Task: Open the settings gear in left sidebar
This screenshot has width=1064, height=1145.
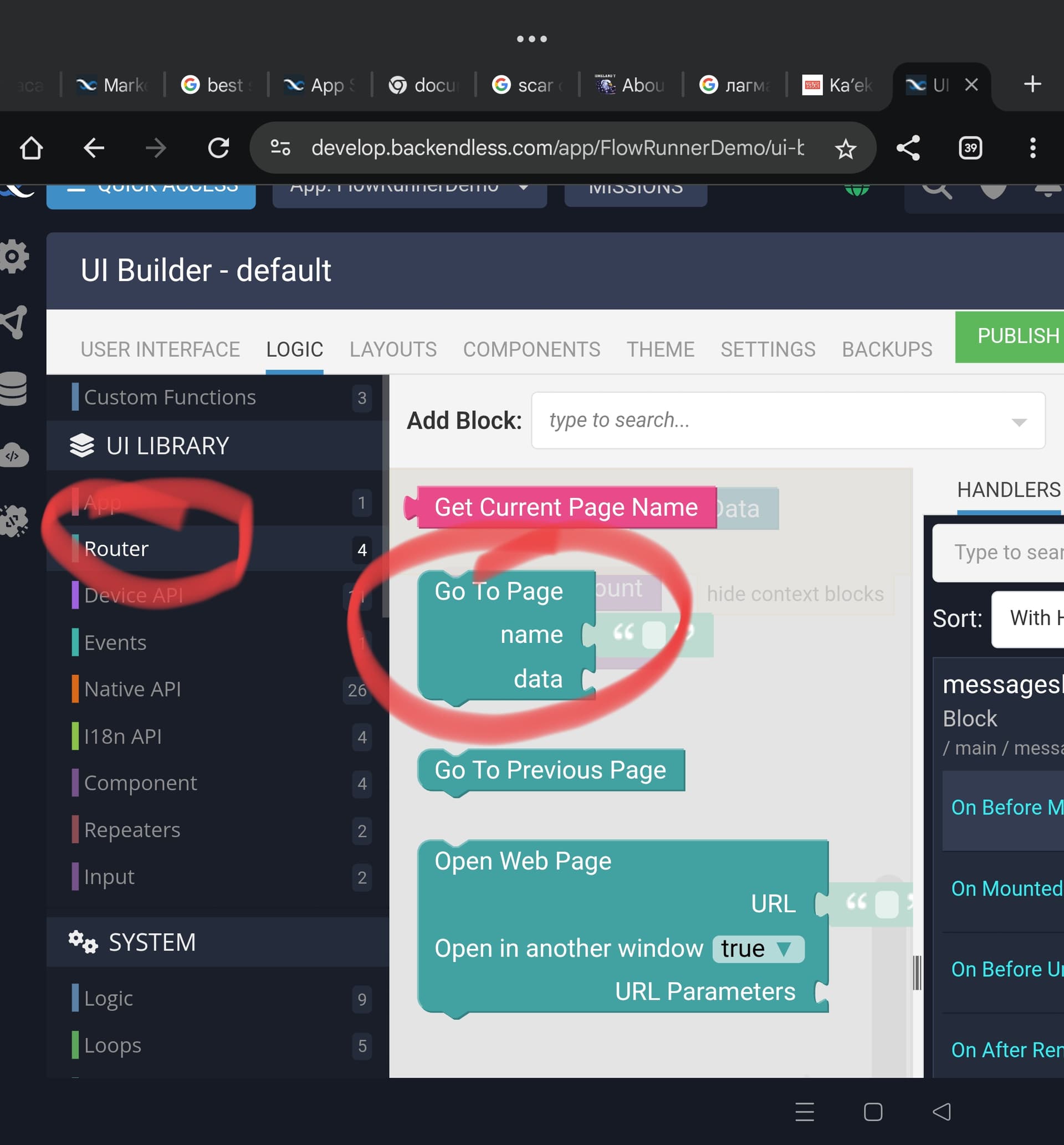Action: (x=14, y=256)
